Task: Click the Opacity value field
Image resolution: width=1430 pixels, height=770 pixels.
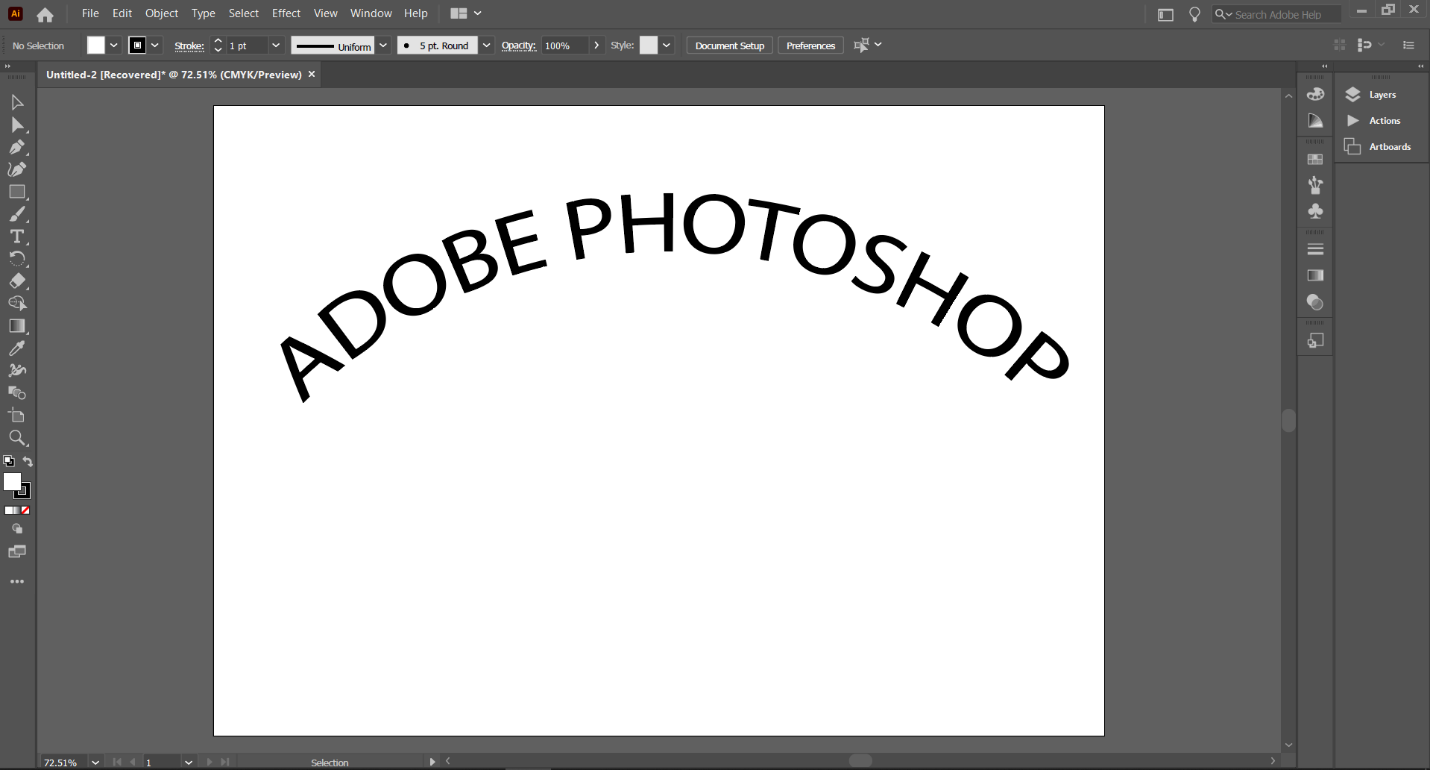Action: (x=565, y=46)
